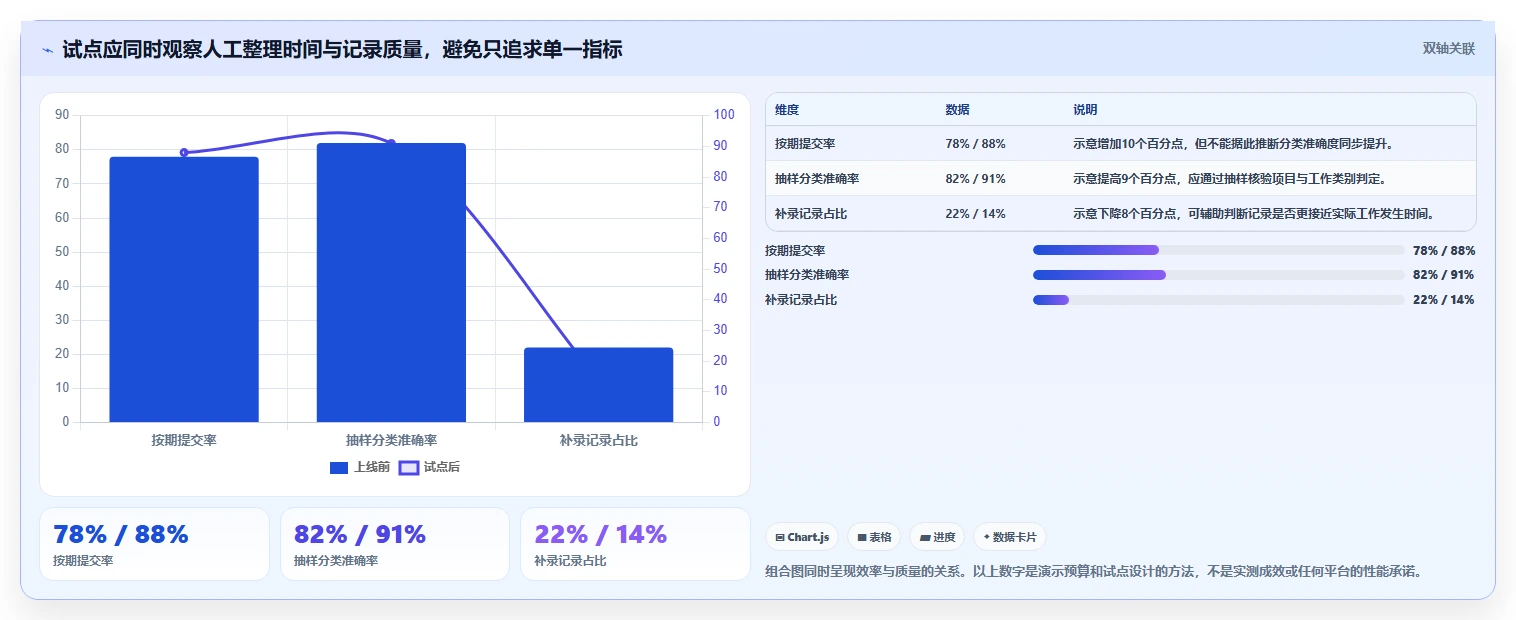Click the 进度 chip icon

tap(925, 537)
